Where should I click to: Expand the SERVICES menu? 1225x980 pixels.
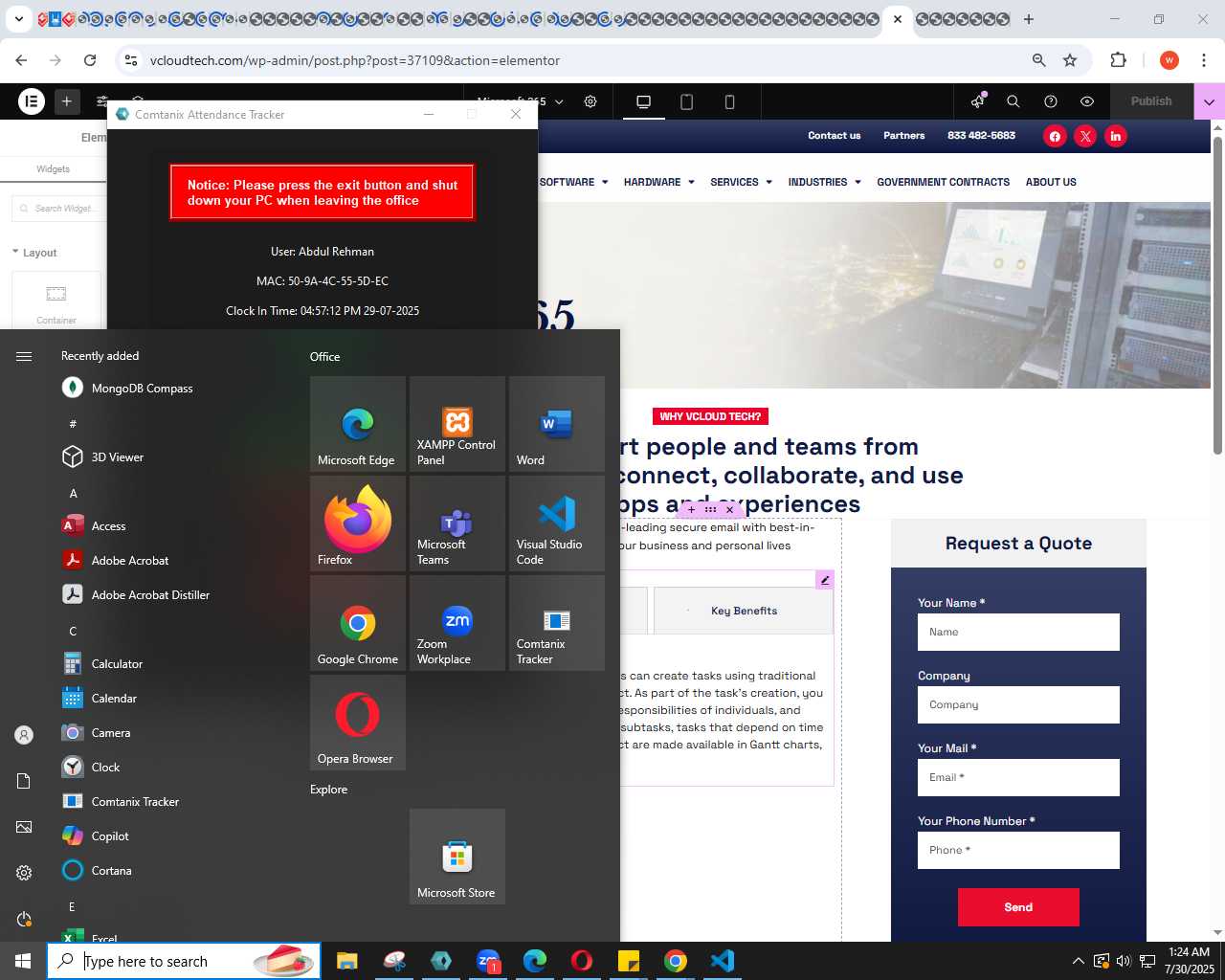tap(741, 182)
